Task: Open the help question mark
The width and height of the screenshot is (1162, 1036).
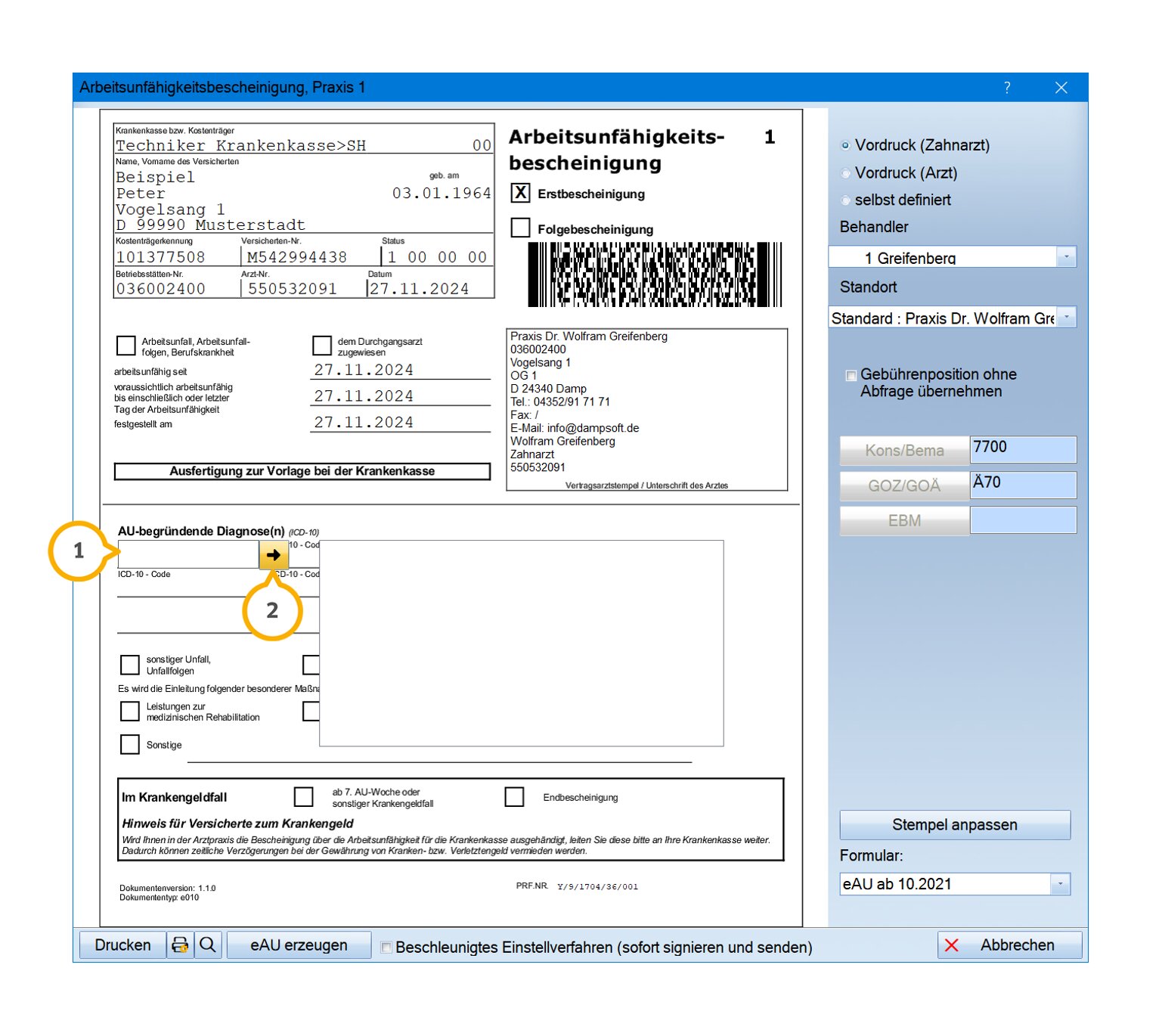Action: click(x=1006, y=88)
